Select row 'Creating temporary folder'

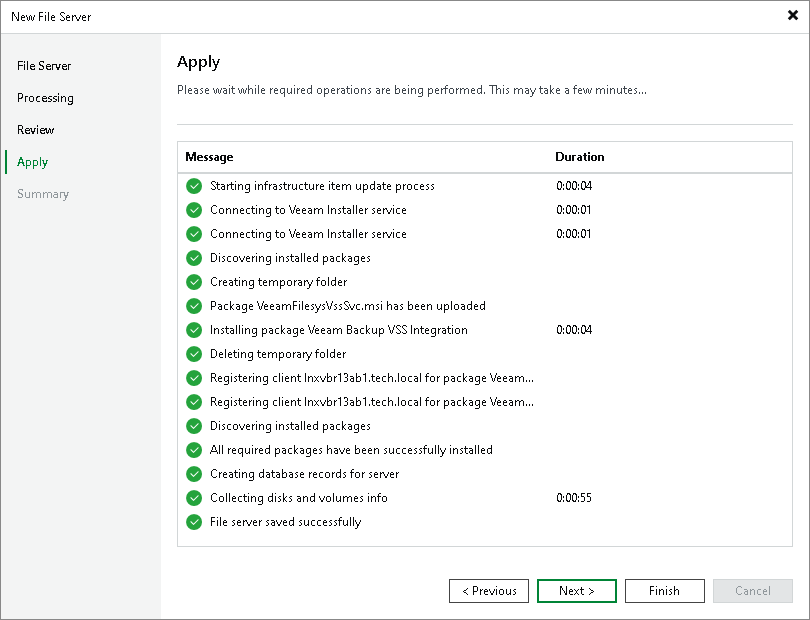(485, 282)
